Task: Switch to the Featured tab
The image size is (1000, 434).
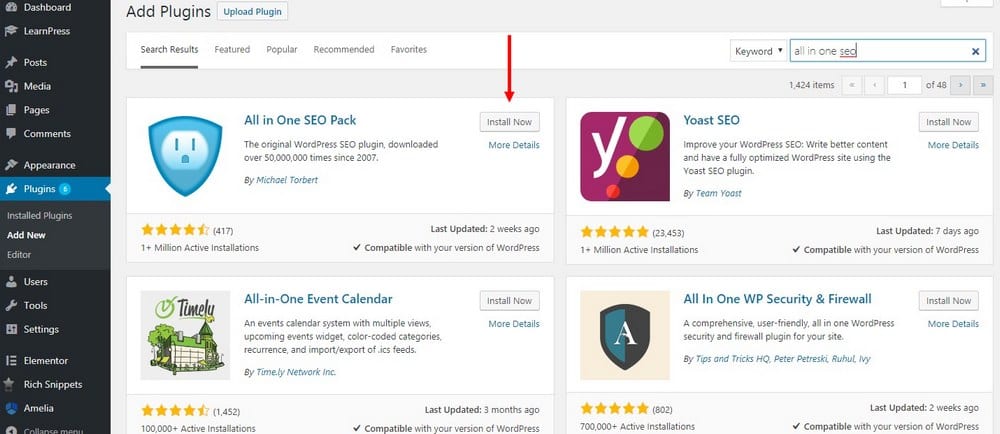Action: click(232, 49)
